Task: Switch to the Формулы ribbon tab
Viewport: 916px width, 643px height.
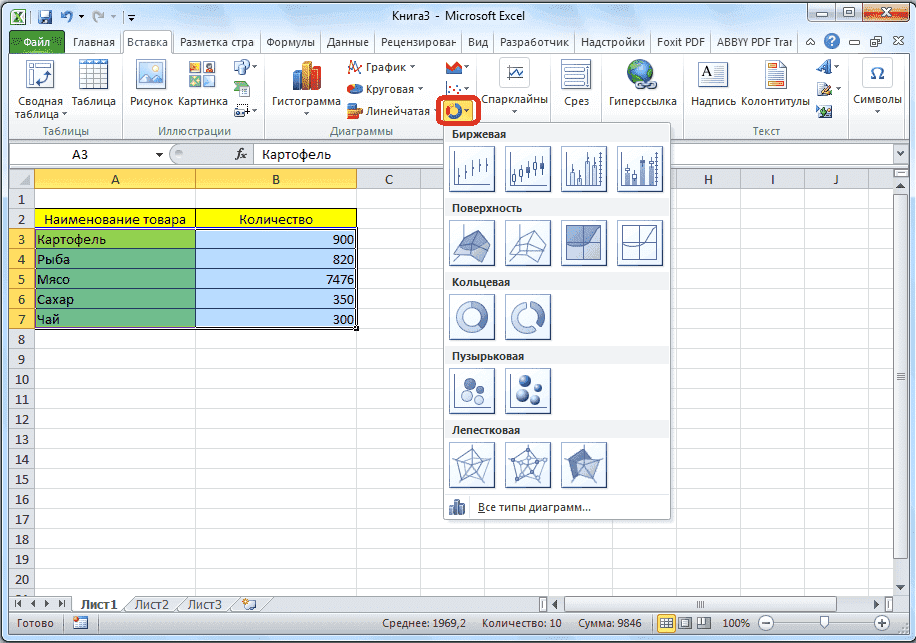Action: tap(290, 42)
